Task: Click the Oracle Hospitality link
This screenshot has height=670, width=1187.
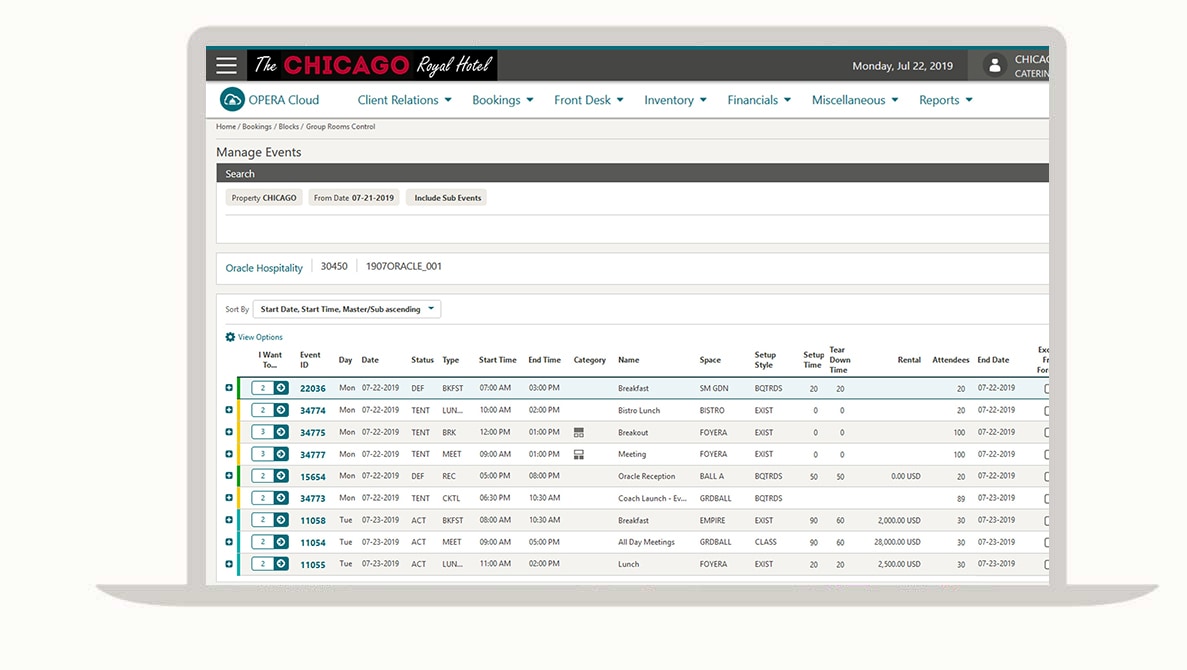Action: coord(264,268)
